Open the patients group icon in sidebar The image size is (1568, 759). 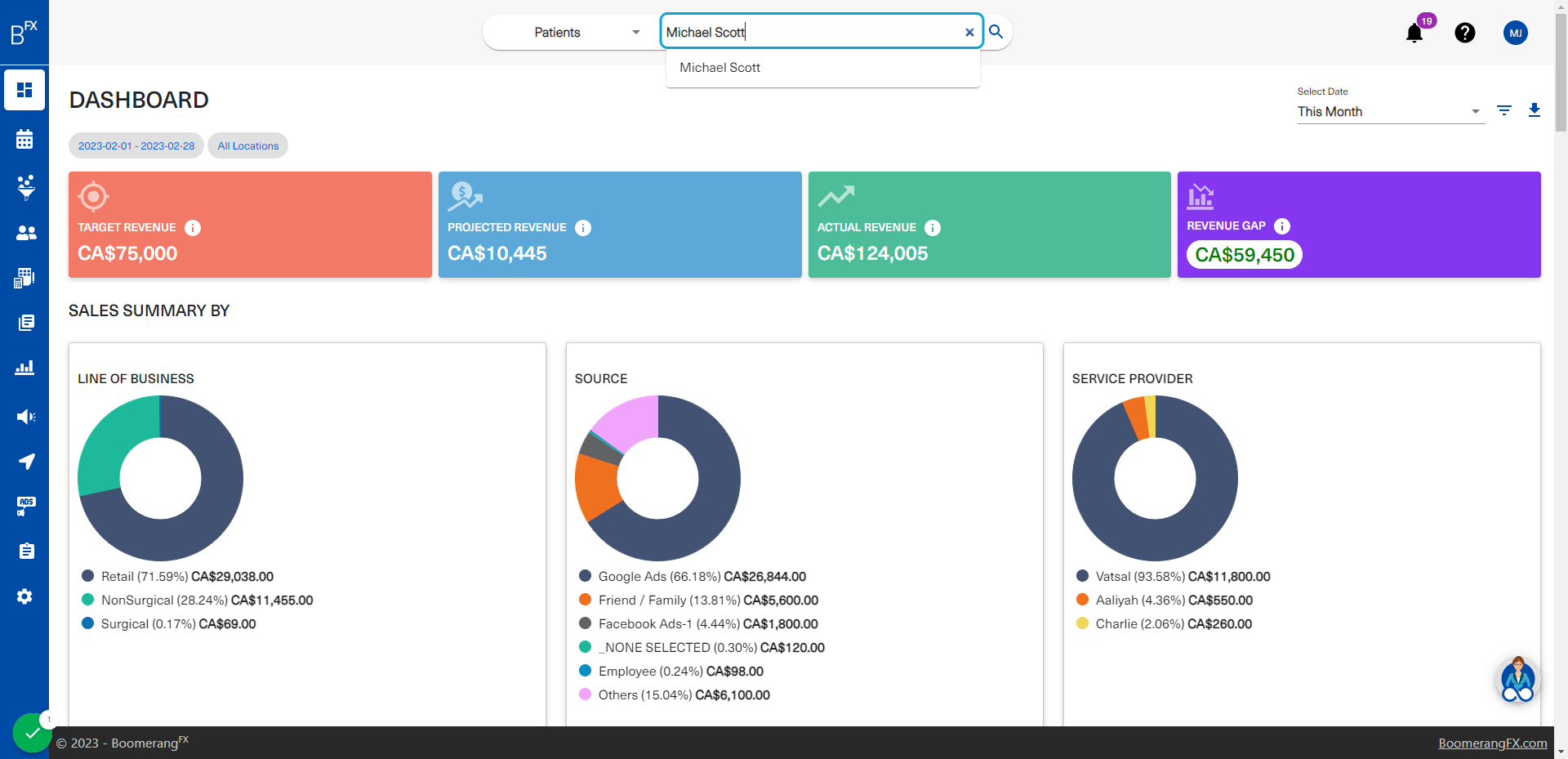pos(26,233)
